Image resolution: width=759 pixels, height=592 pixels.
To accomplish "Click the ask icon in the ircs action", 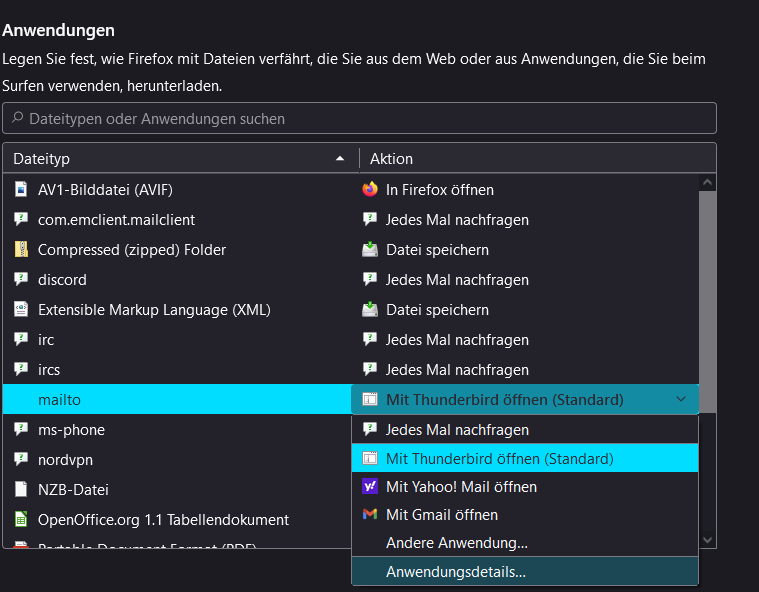I will [370, 369].
